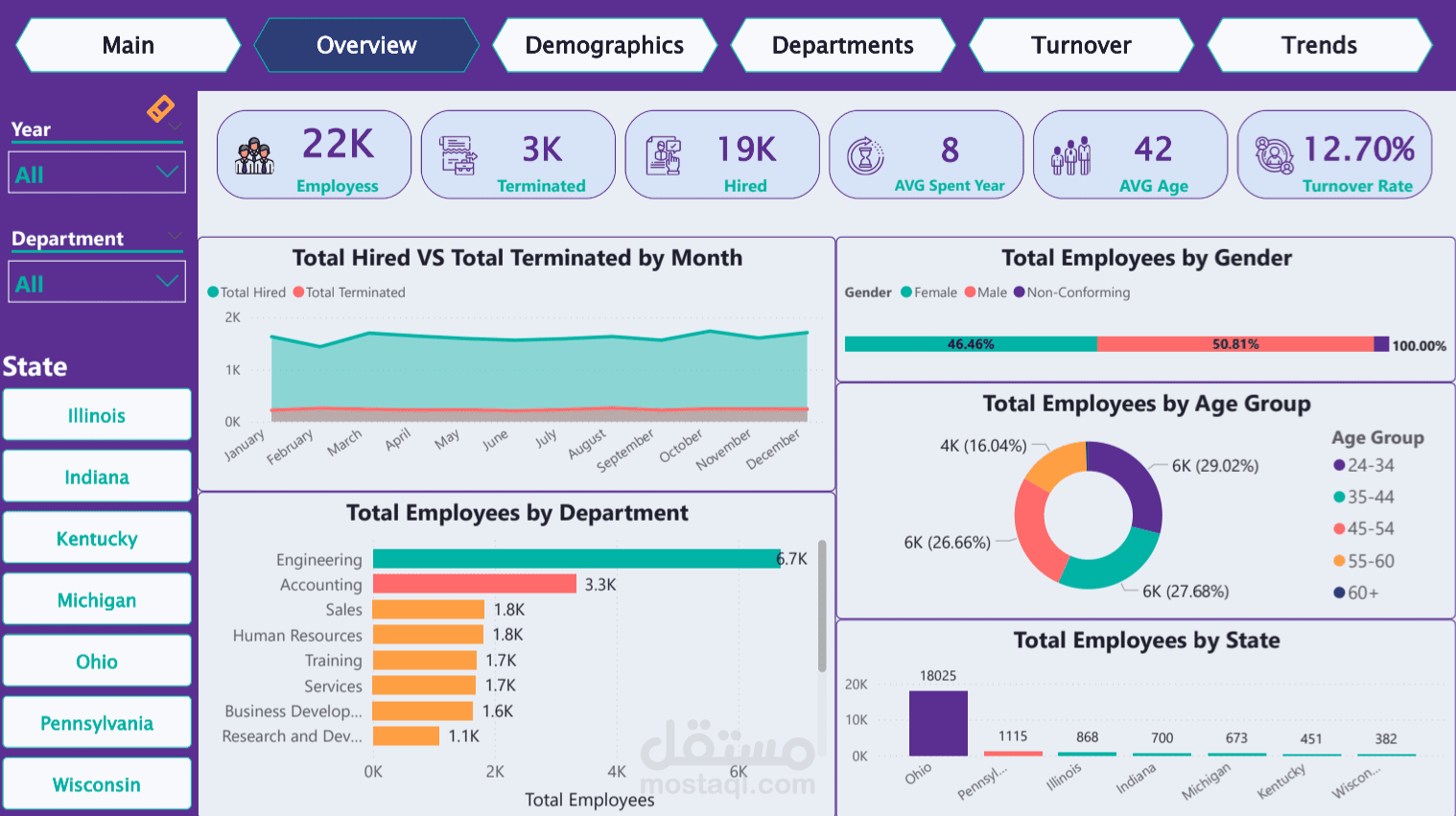The height and width of the screenshot is (816, 1456).
Task: Filter the dashboard by Ohio
Action: click(97, 661)
